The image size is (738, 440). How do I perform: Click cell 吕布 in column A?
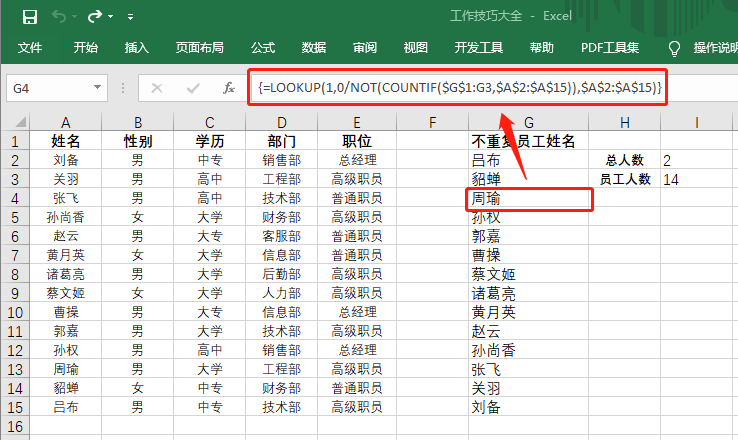coord(65,407)
